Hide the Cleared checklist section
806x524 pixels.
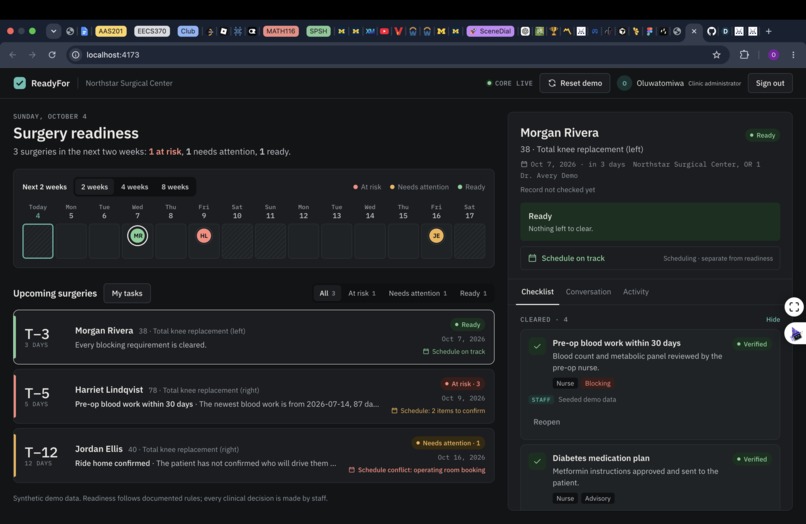coord(773,319)
